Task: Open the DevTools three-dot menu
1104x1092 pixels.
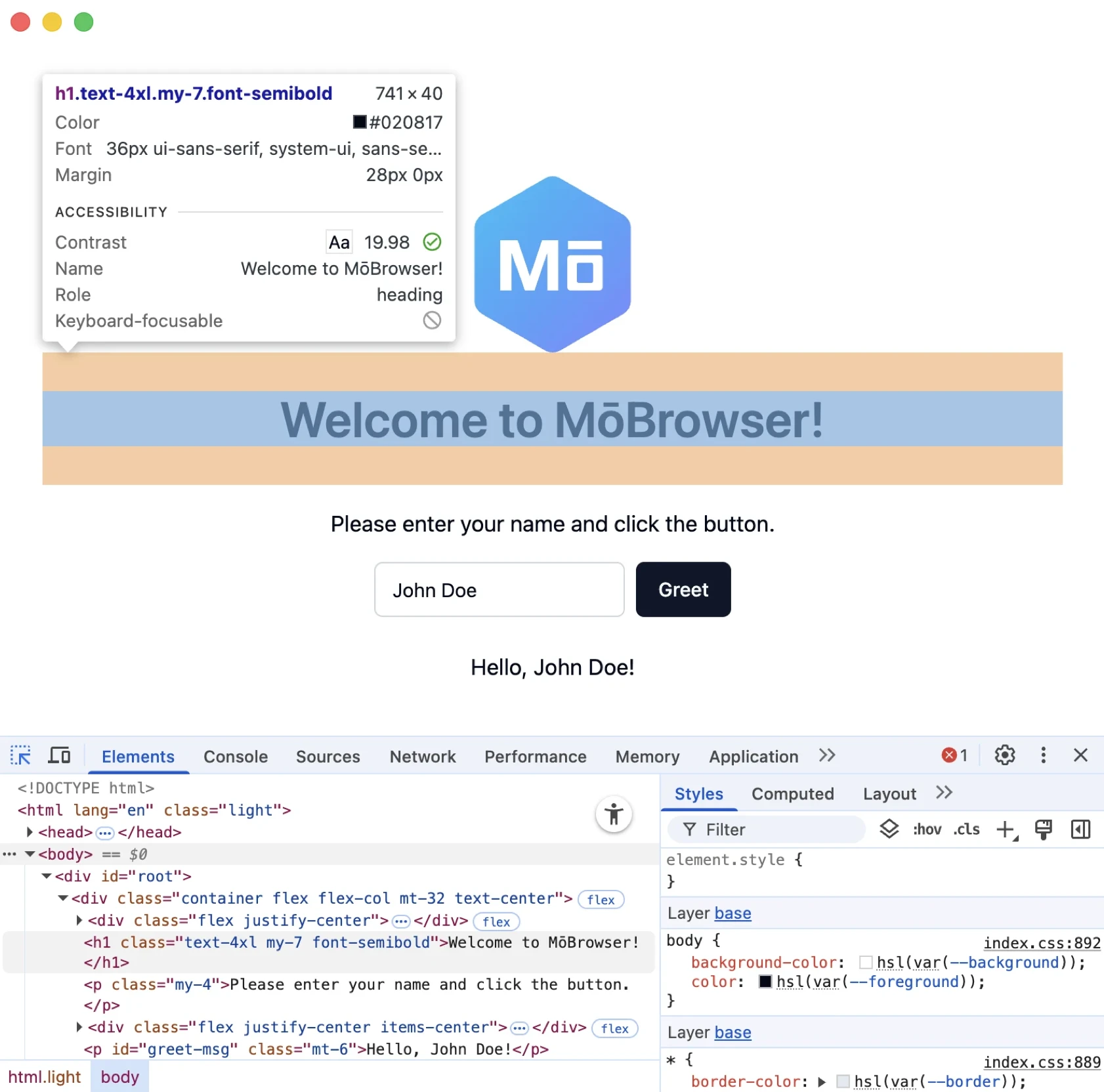Action: (x=1043, y=755)
